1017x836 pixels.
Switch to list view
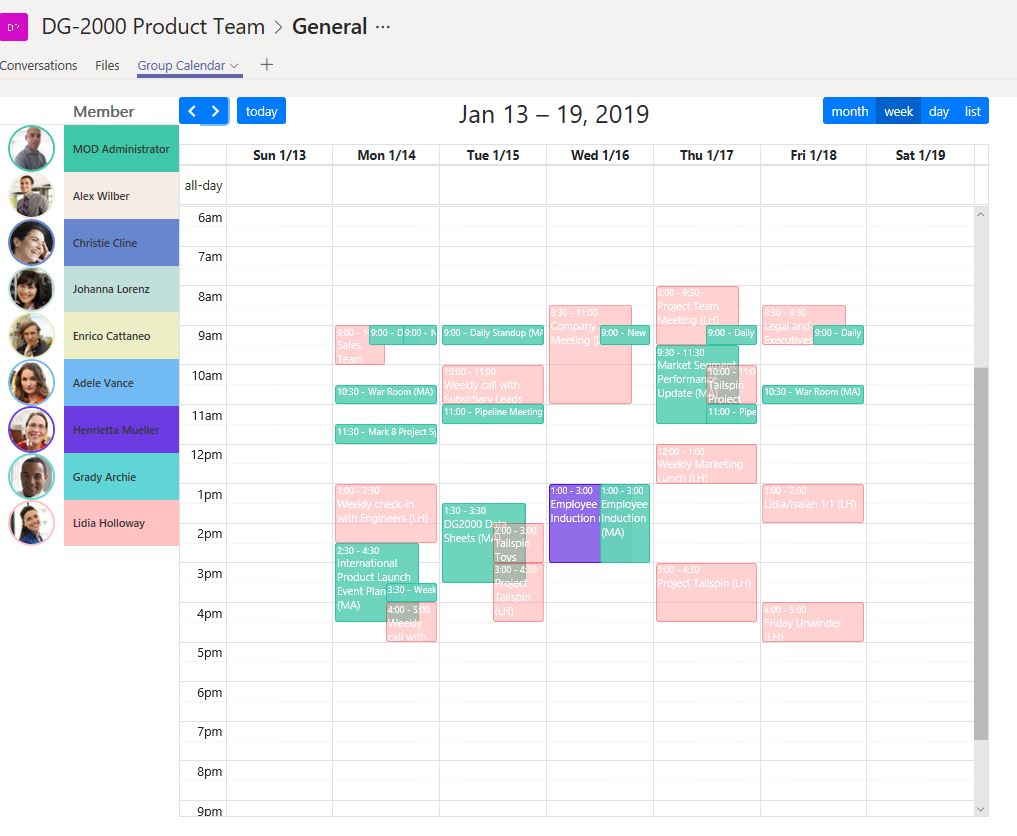click(x=971, y=111)
